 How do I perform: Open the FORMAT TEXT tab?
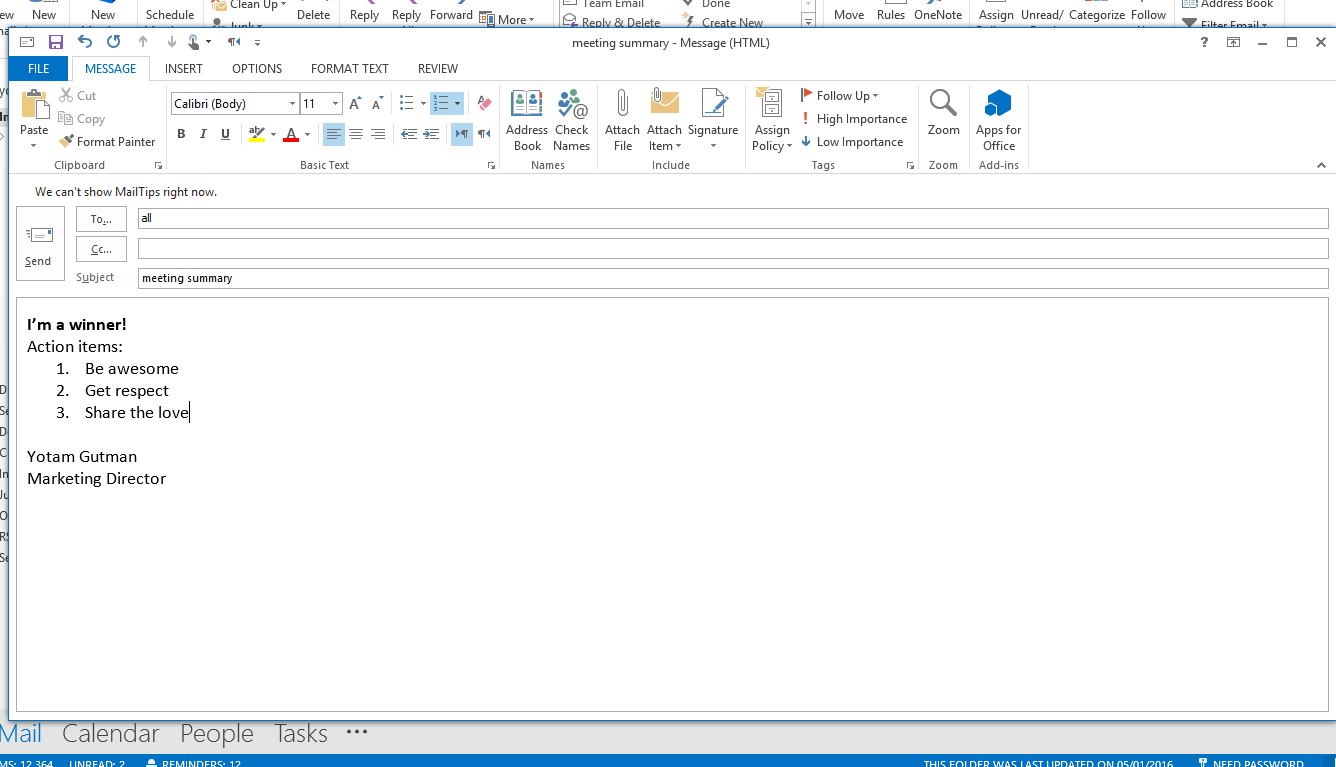349,69
